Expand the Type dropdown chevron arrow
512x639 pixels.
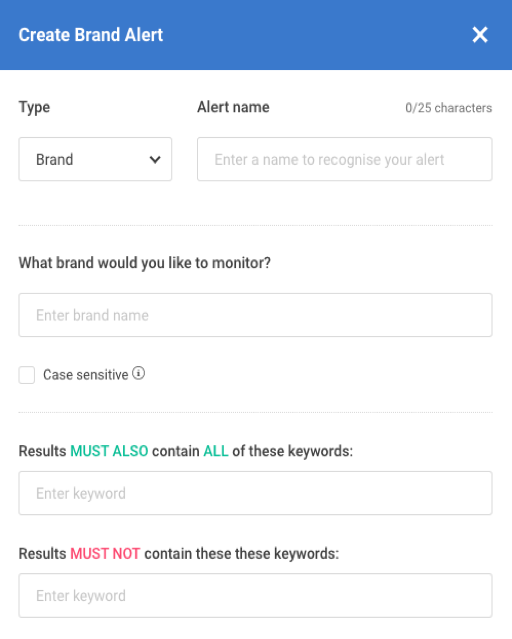point(155,159)
